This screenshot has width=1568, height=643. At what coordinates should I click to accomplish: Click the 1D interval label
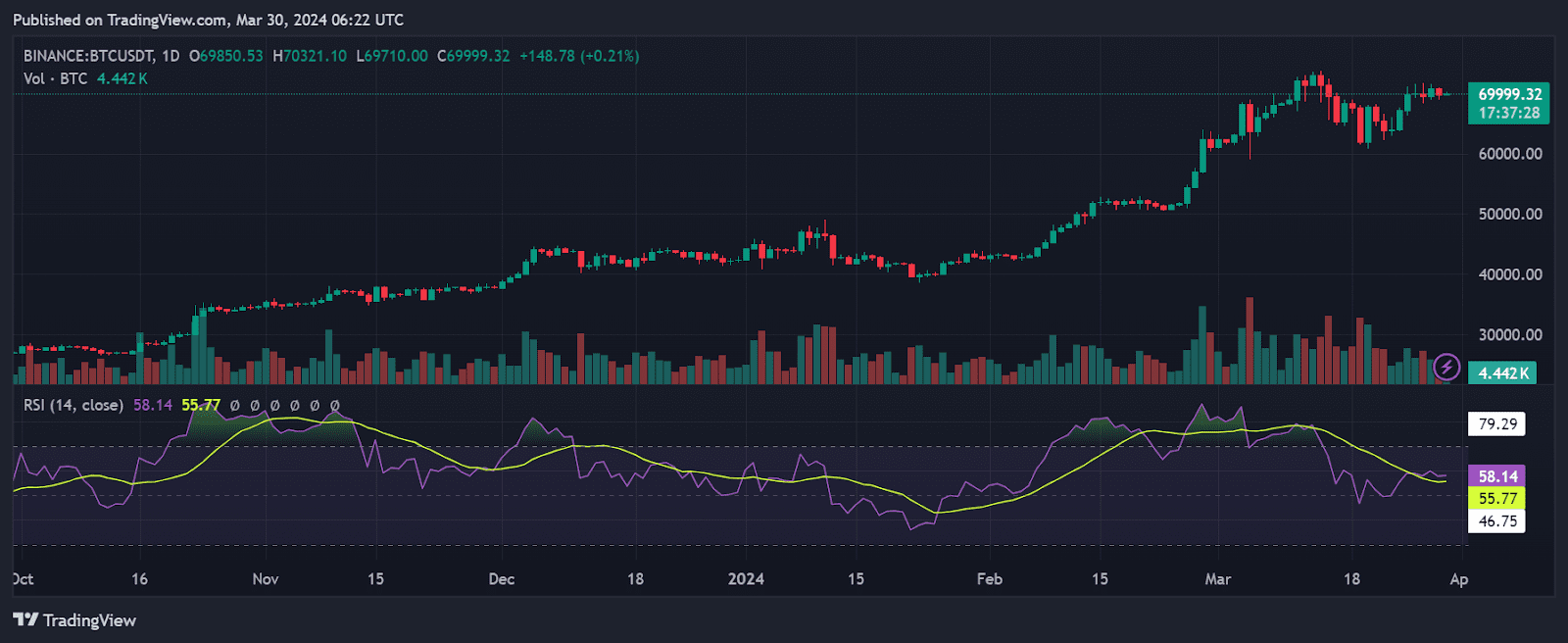171,56
